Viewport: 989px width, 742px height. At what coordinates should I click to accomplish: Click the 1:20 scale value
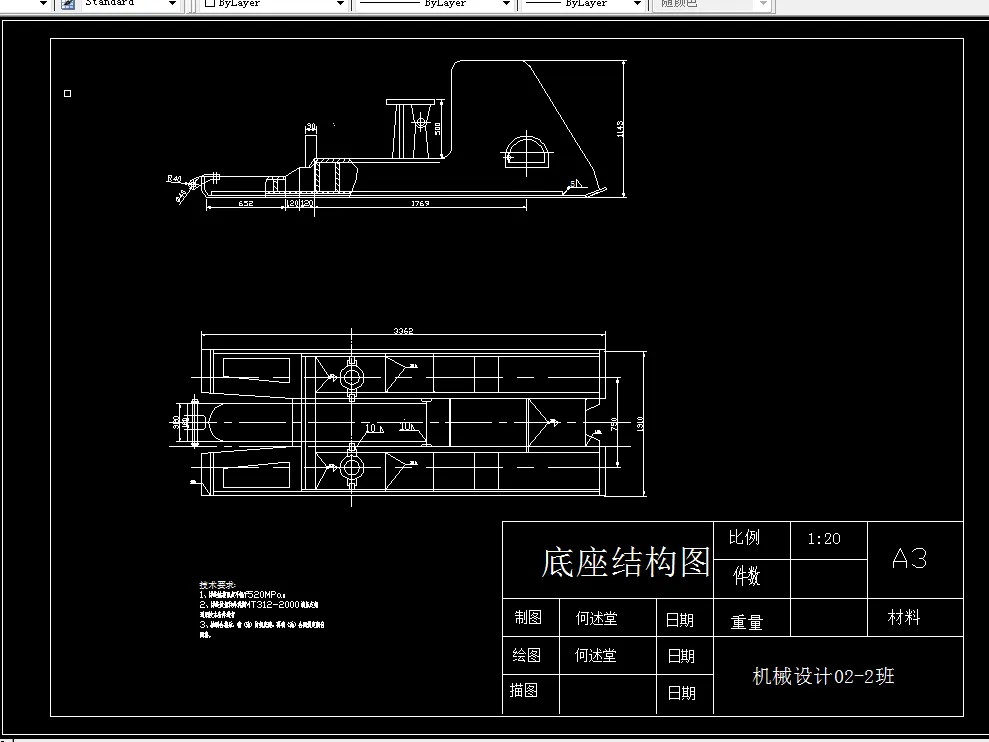[x=826, y=538]
